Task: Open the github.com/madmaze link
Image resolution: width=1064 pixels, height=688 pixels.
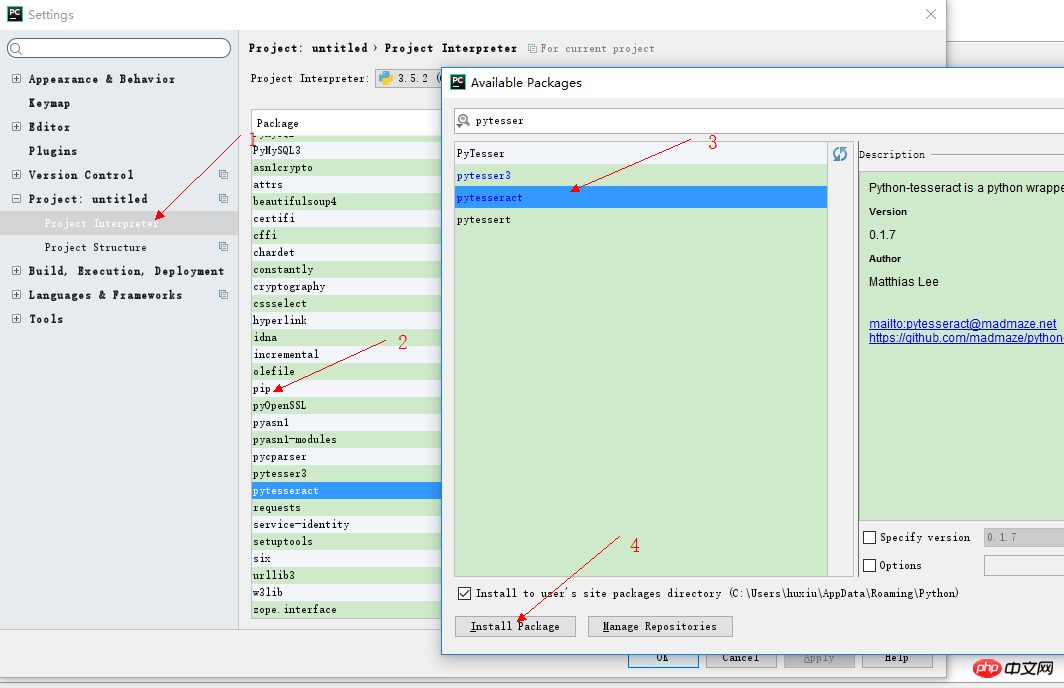Action: point(966,337)
